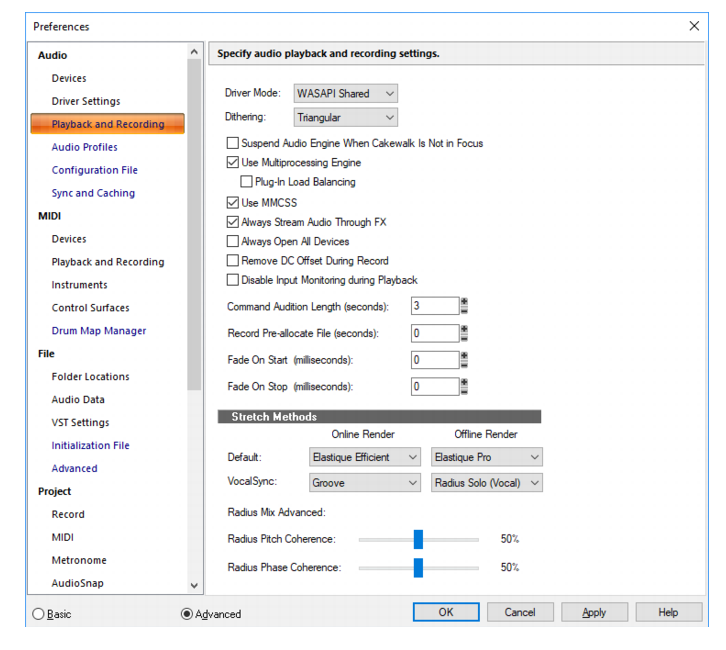Open Default Offline Render Elastique Pro dropdown
The width and height of the screenshot is (726, 650).
coord(487,457)
